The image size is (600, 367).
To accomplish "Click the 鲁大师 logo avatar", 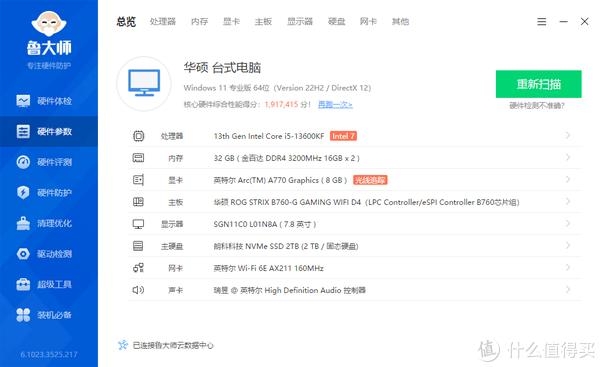I will pyautogui.click(x=49, y=23).
